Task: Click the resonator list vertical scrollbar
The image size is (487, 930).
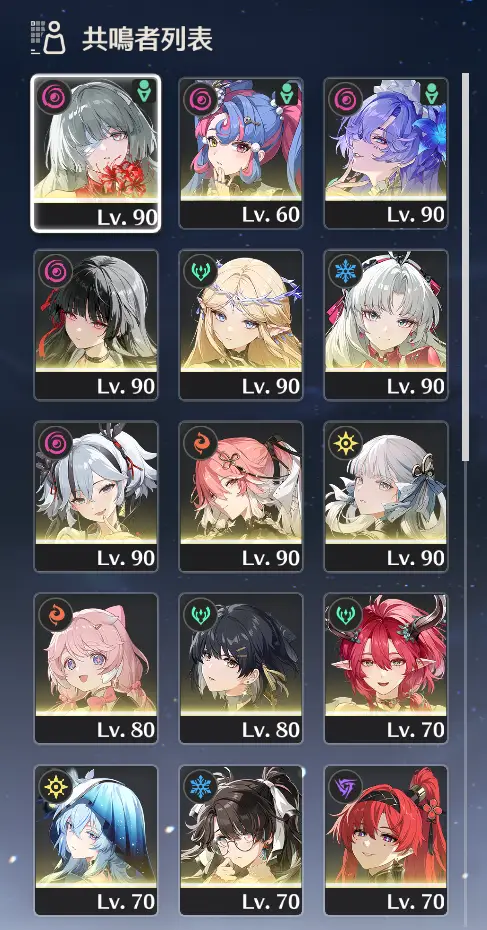Action: pos(466,267)
